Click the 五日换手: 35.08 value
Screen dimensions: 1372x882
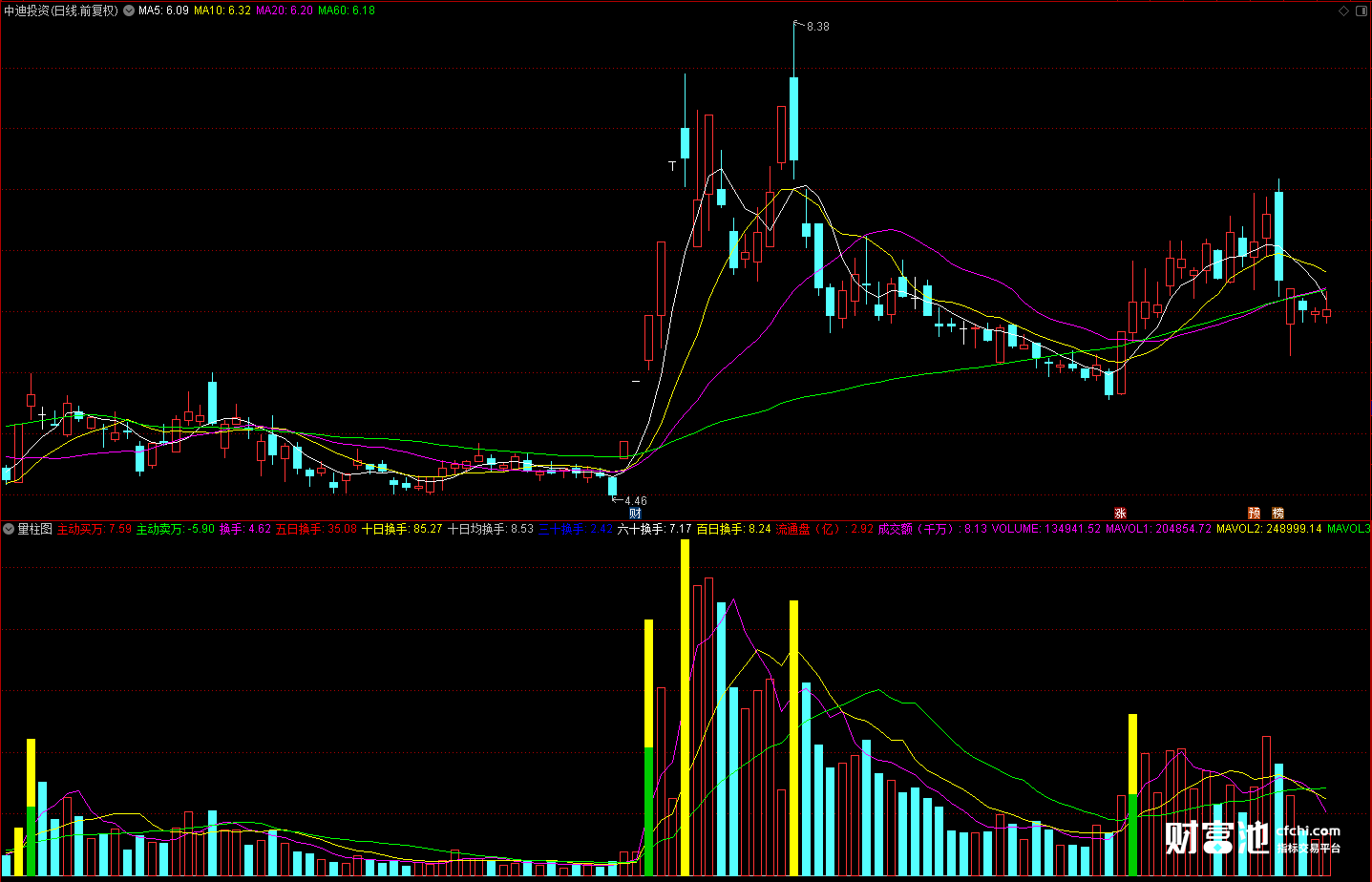pos(317,529)
